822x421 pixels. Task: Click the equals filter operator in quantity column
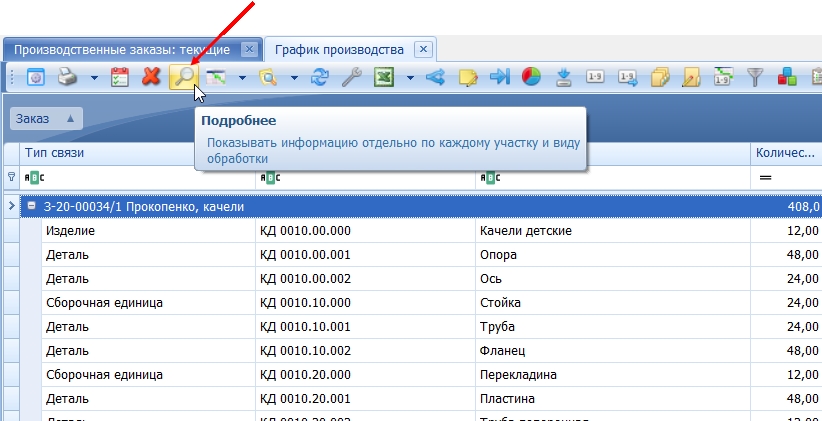click(x=765, y=178)
